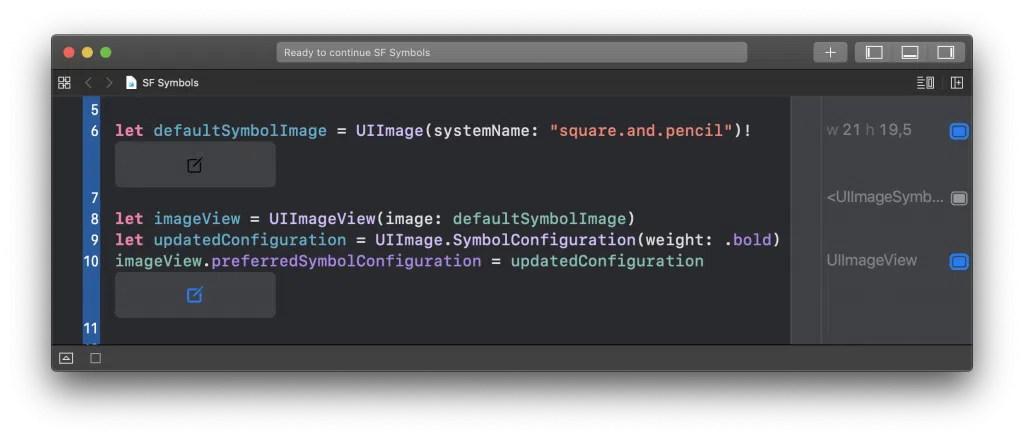Toggle inline result for UIImageView line 10

pyautogui.click(x=958, y=261)
